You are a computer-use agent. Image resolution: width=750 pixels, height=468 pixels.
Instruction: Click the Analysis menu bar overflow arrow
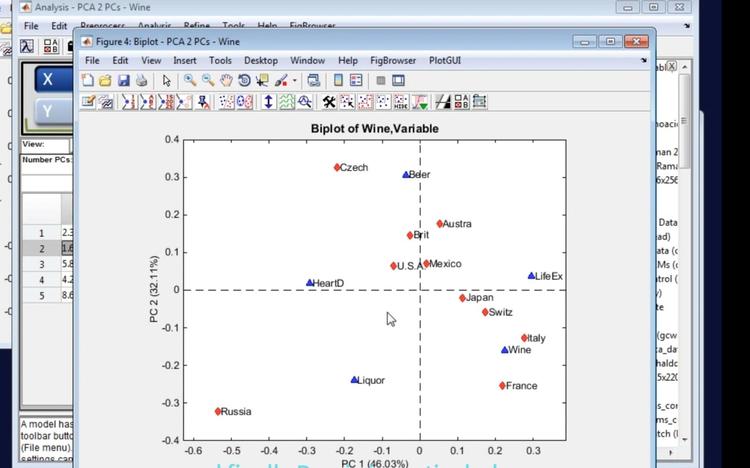[x=687, y=26]
